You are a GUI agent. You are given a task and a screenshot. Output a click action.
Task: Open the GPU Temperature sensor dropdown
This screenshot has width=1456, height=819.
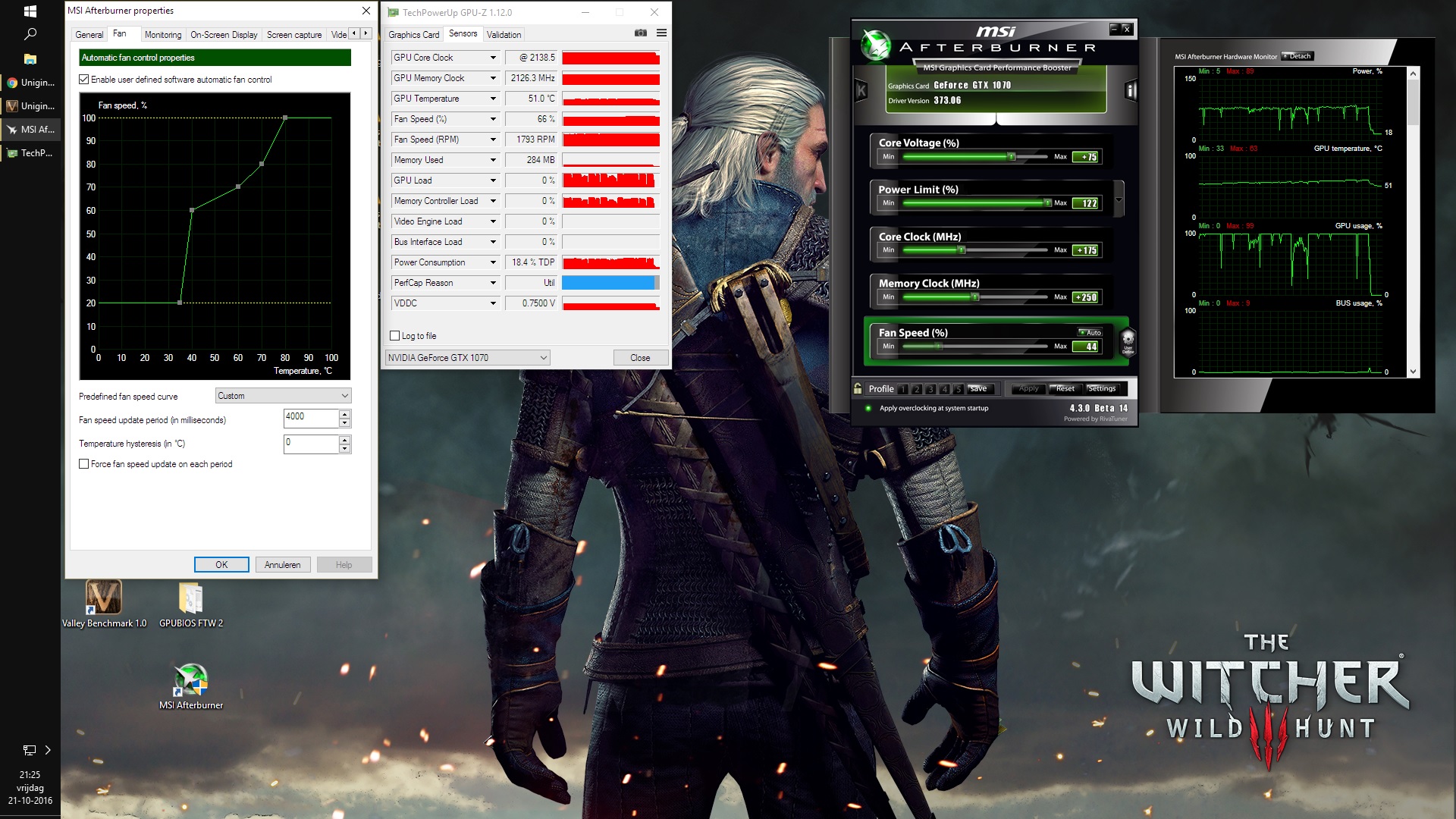click(x=493, y=99)
